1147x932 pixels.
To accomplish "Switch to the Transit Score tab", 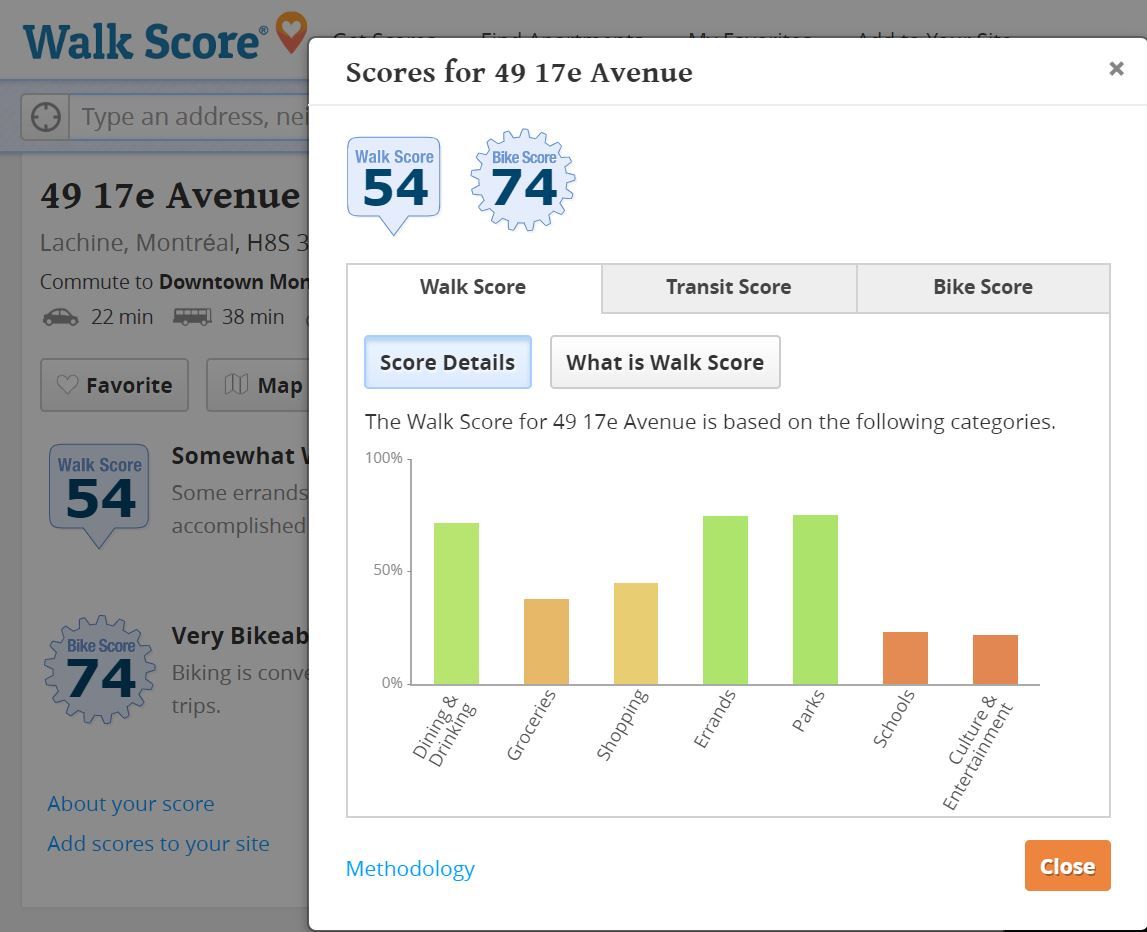I will (728, 288).
